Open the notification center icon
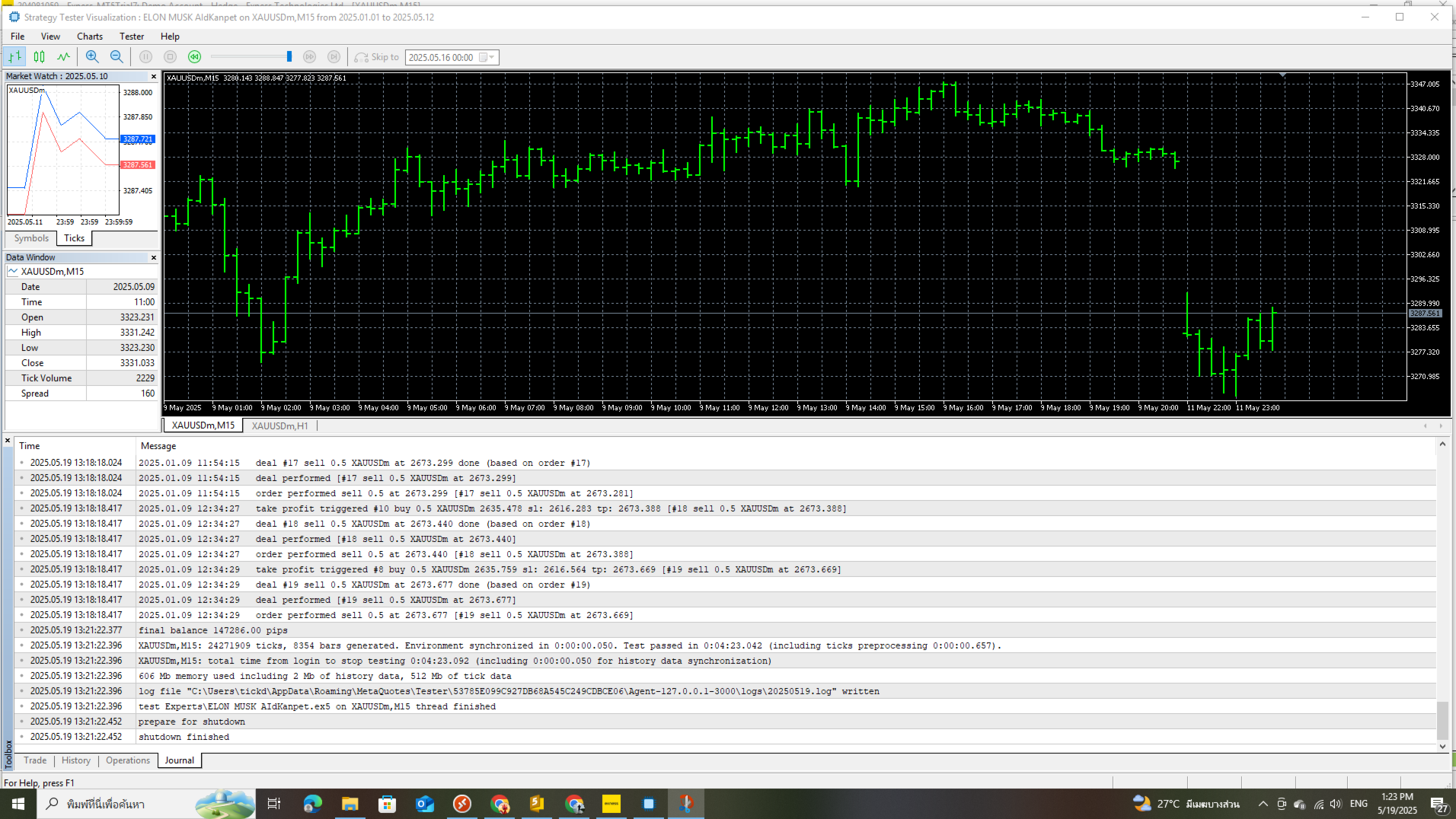Screen dimensions: 1456x819 tap(1438, 805)
